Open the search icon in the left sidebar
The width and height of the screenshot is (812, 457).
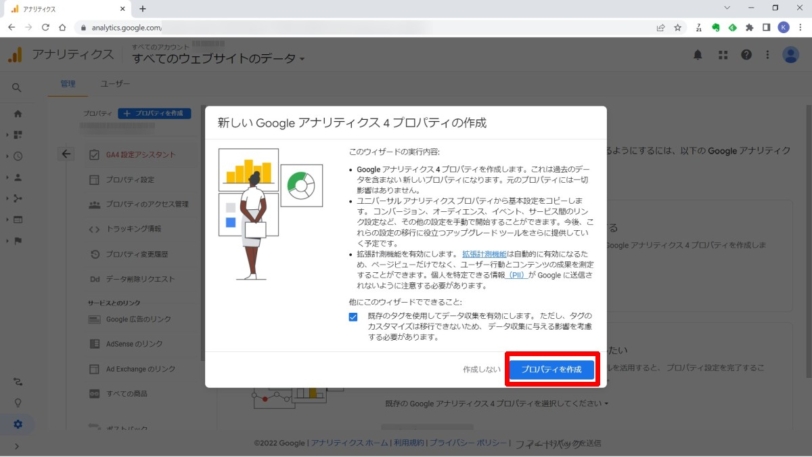pyautogui.click(x=17, y=88)
